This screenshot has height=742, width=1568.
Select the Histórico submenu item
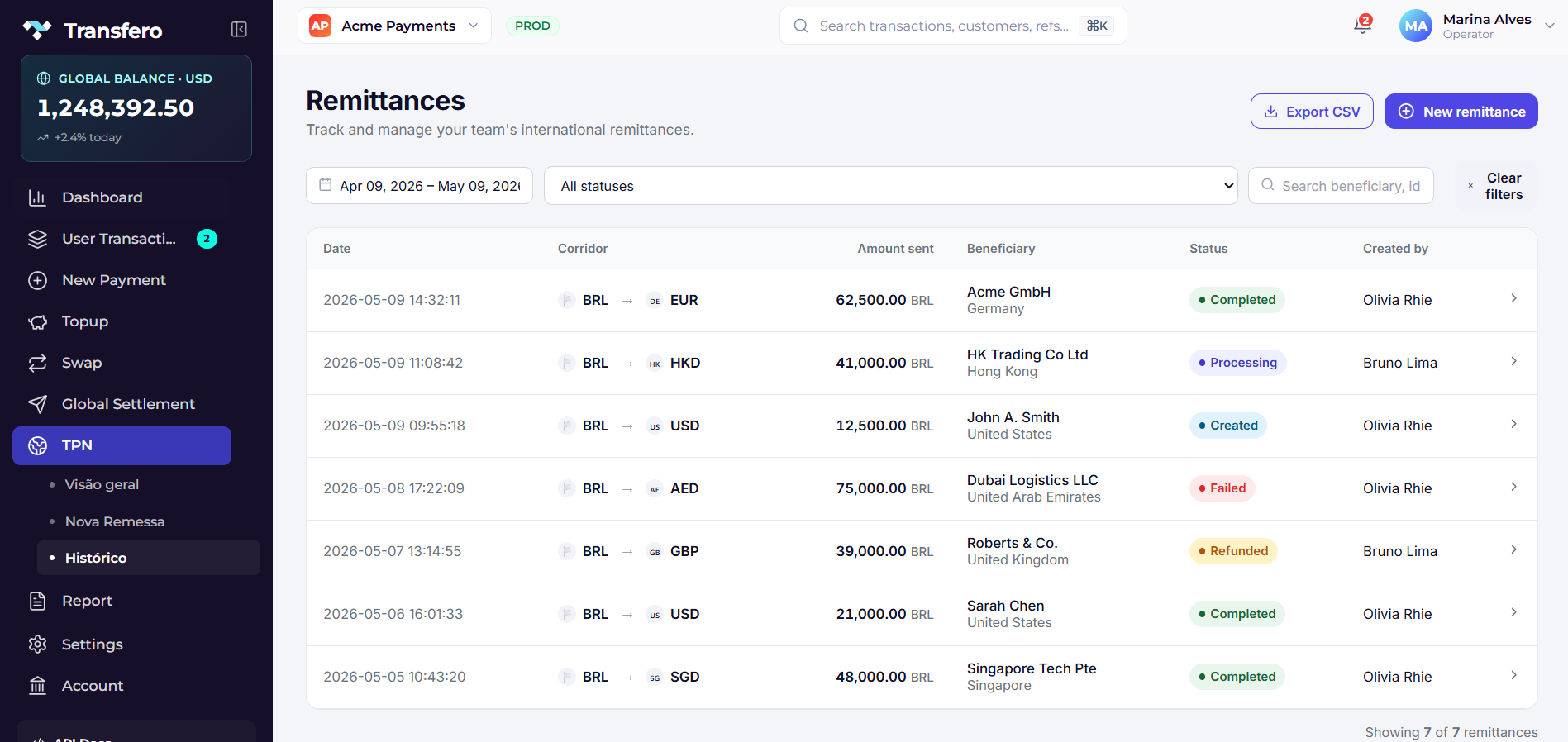(x=149, y=558)
